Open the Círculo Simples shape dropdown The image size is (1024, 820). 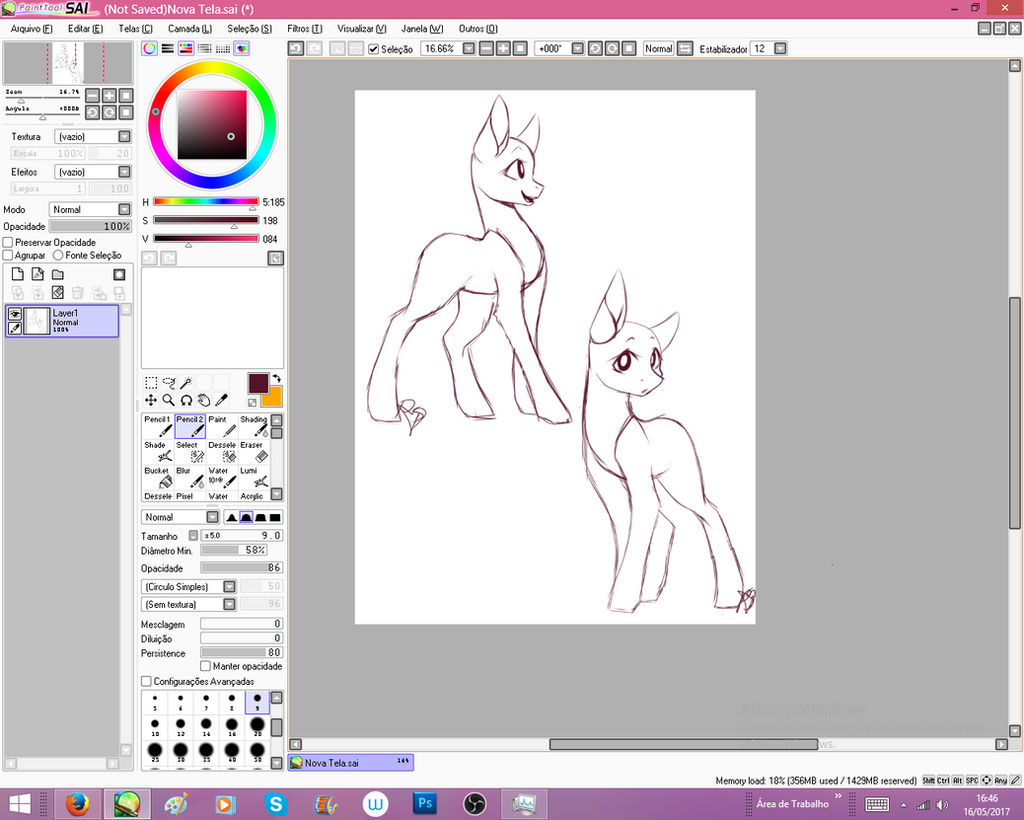[188, 586]
